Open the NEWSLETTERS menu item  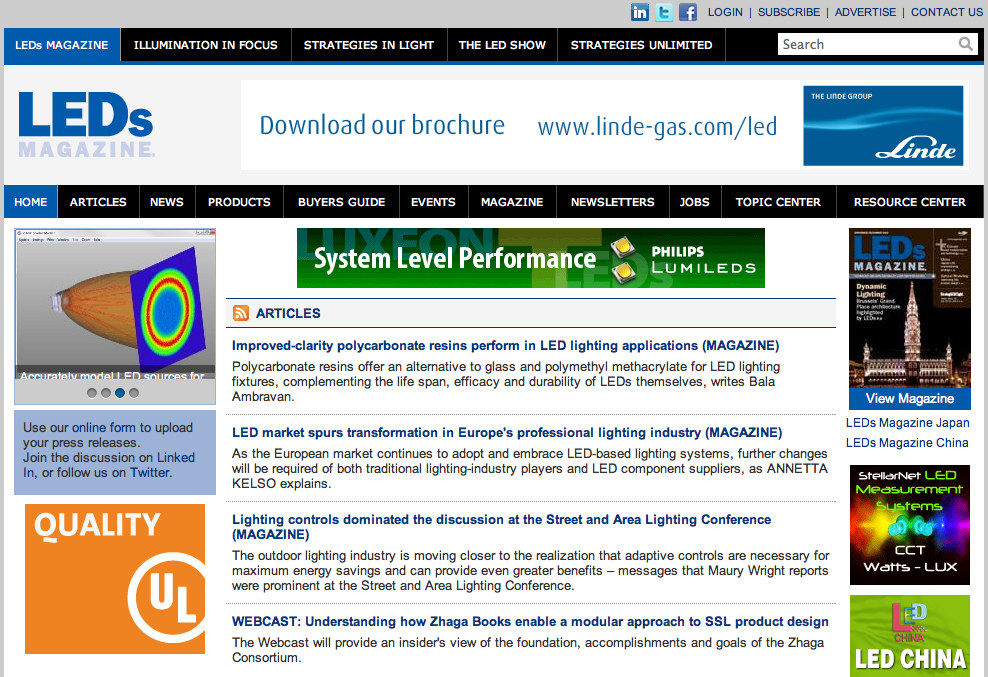point(612,202)
